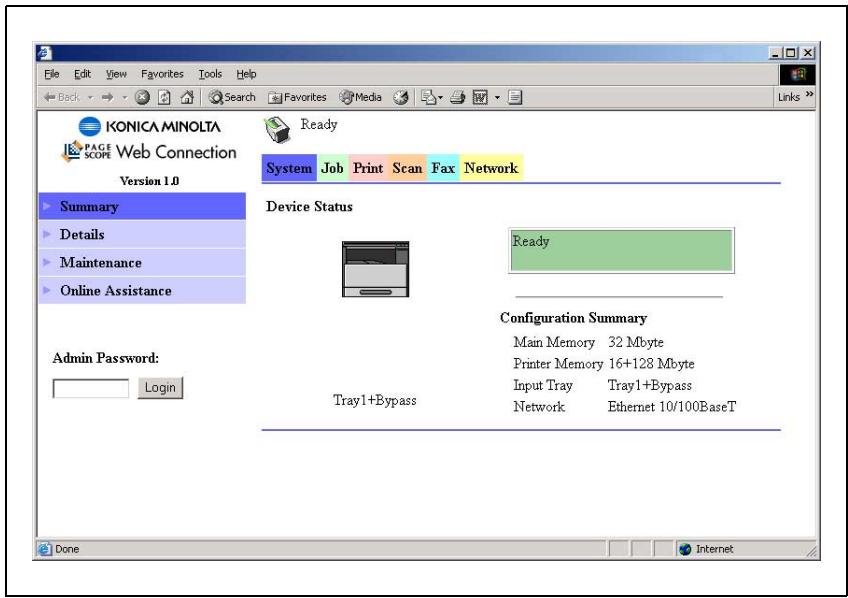
Task: Minimize the browser window
Action: tap(775, 53)
